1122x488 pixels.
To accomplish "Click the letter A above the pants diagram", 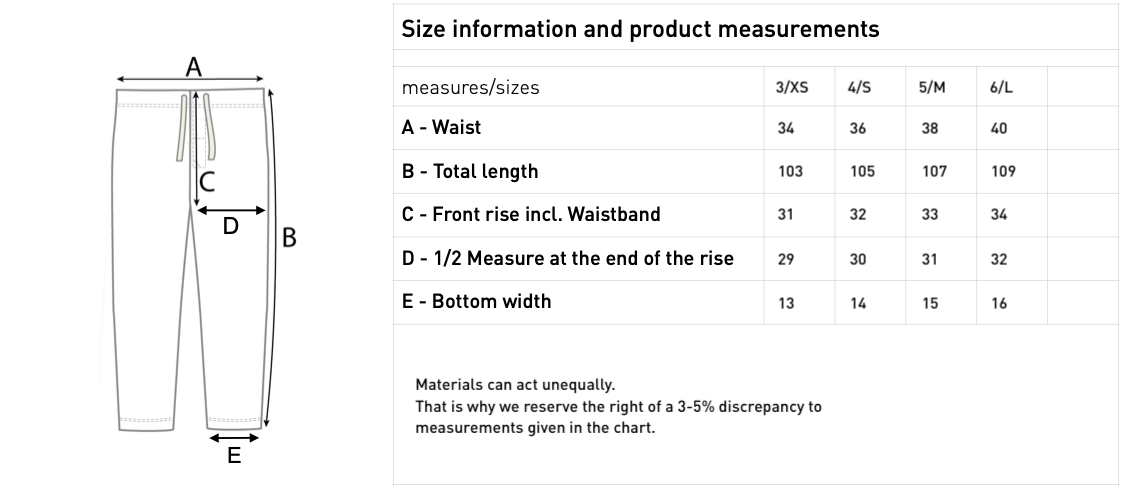I will [193, 67].
